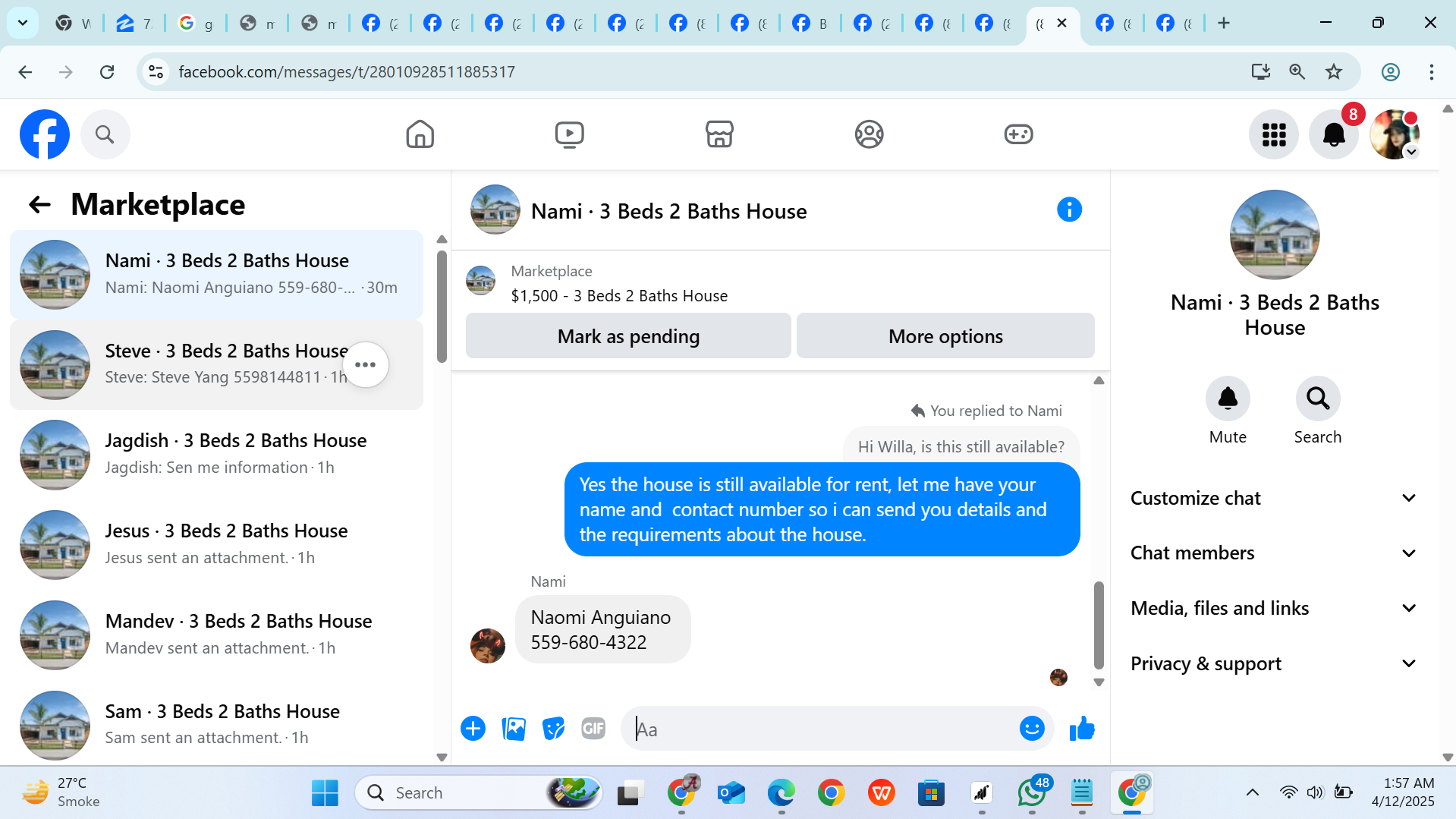The width and height of the screenshot is (1456, 819).
Task: Mute this conversation
Action: 1228,398
